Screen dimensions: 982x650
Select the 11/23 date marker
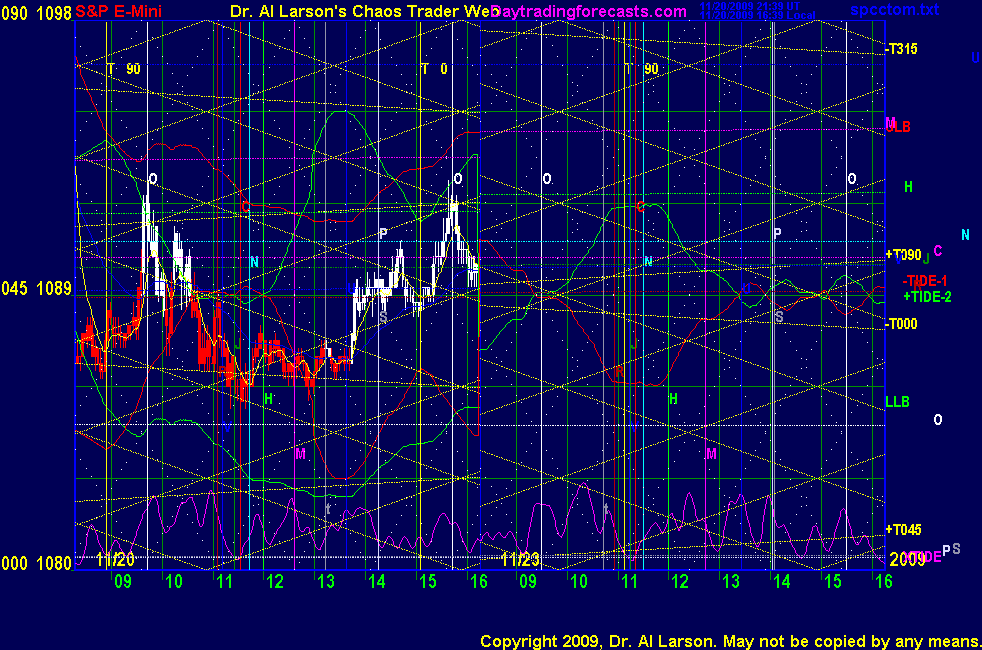click(x=520, y=559)
